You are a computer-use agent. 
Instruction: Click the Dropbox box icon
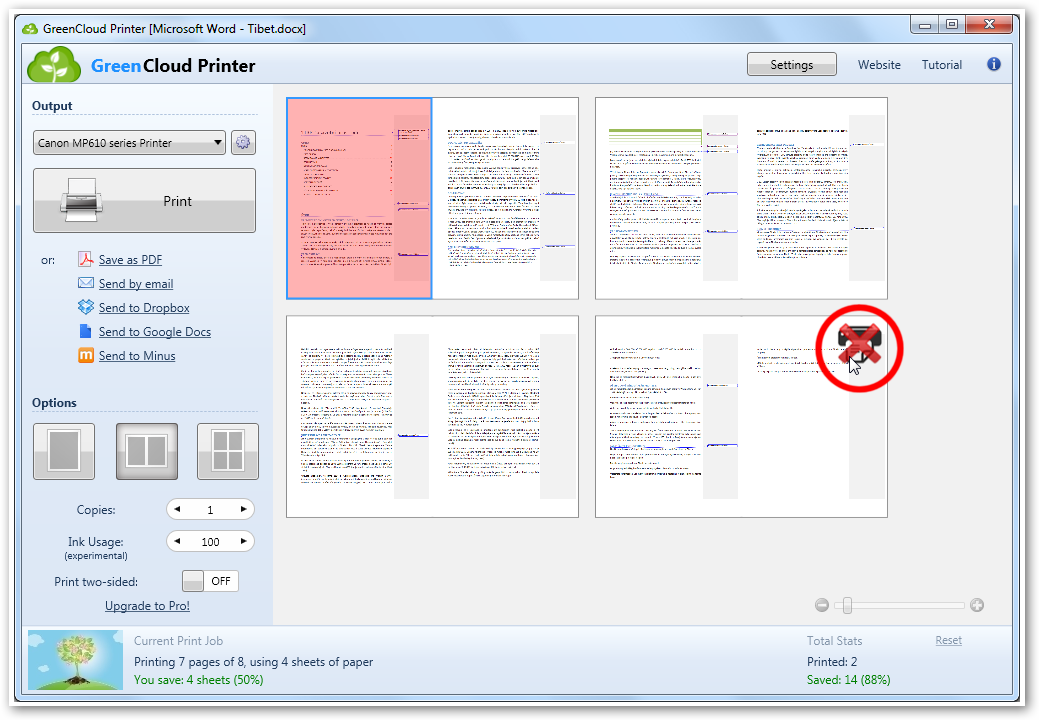[85, 307]
